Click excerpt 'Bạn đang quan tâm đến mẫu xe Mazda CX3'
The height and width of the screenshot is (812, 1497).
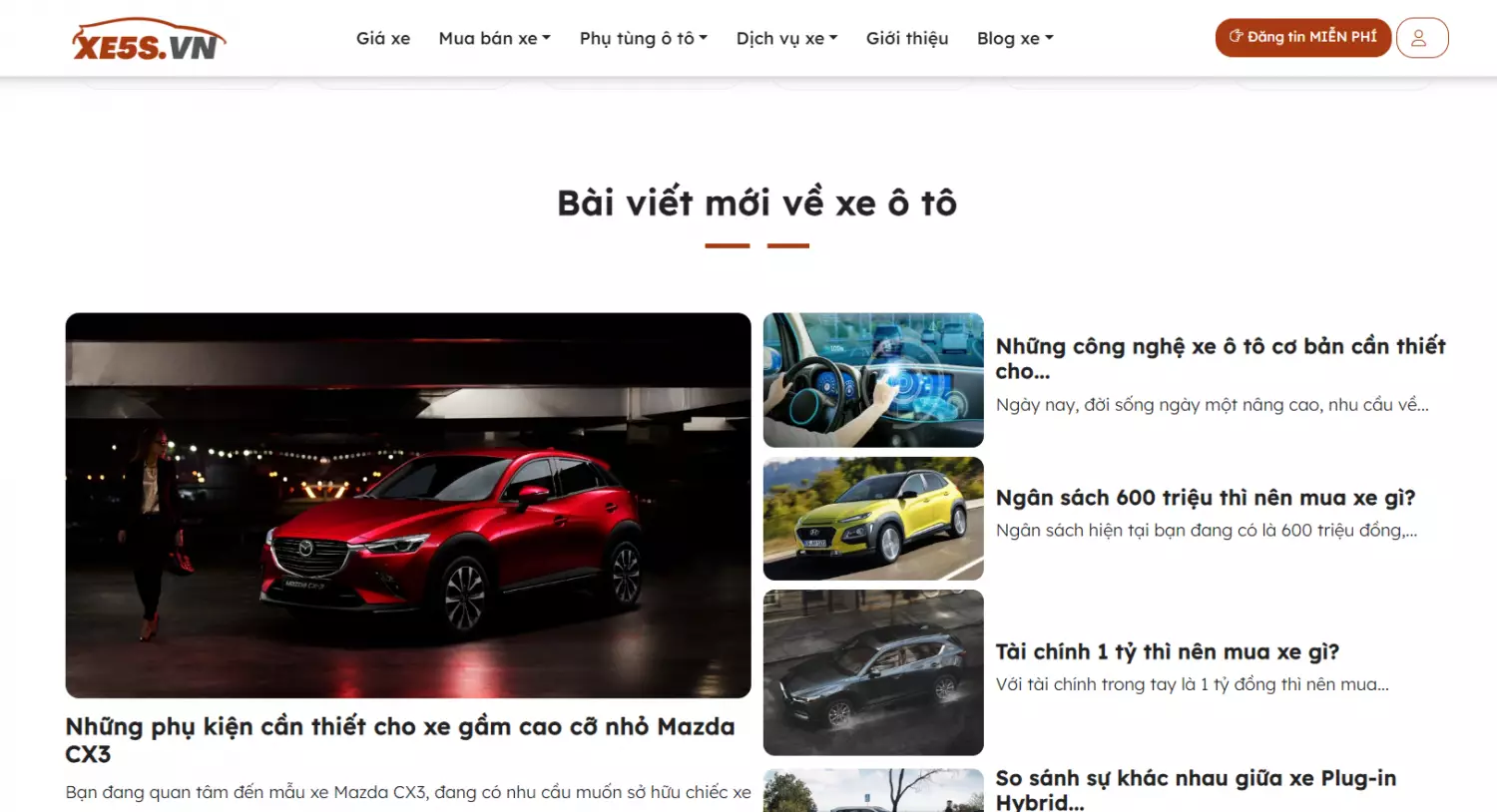pyautogui.click(x=408, y=792)
